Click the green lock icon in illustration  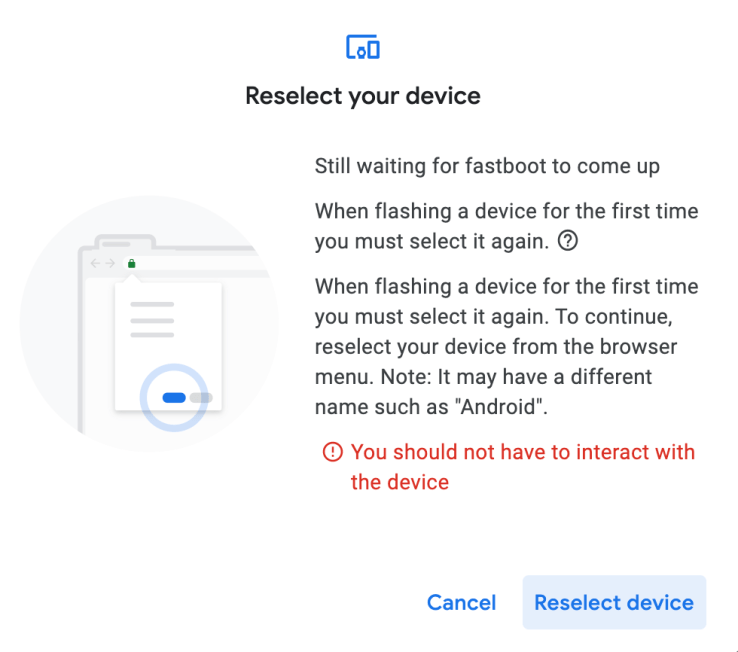click(131, 264)
